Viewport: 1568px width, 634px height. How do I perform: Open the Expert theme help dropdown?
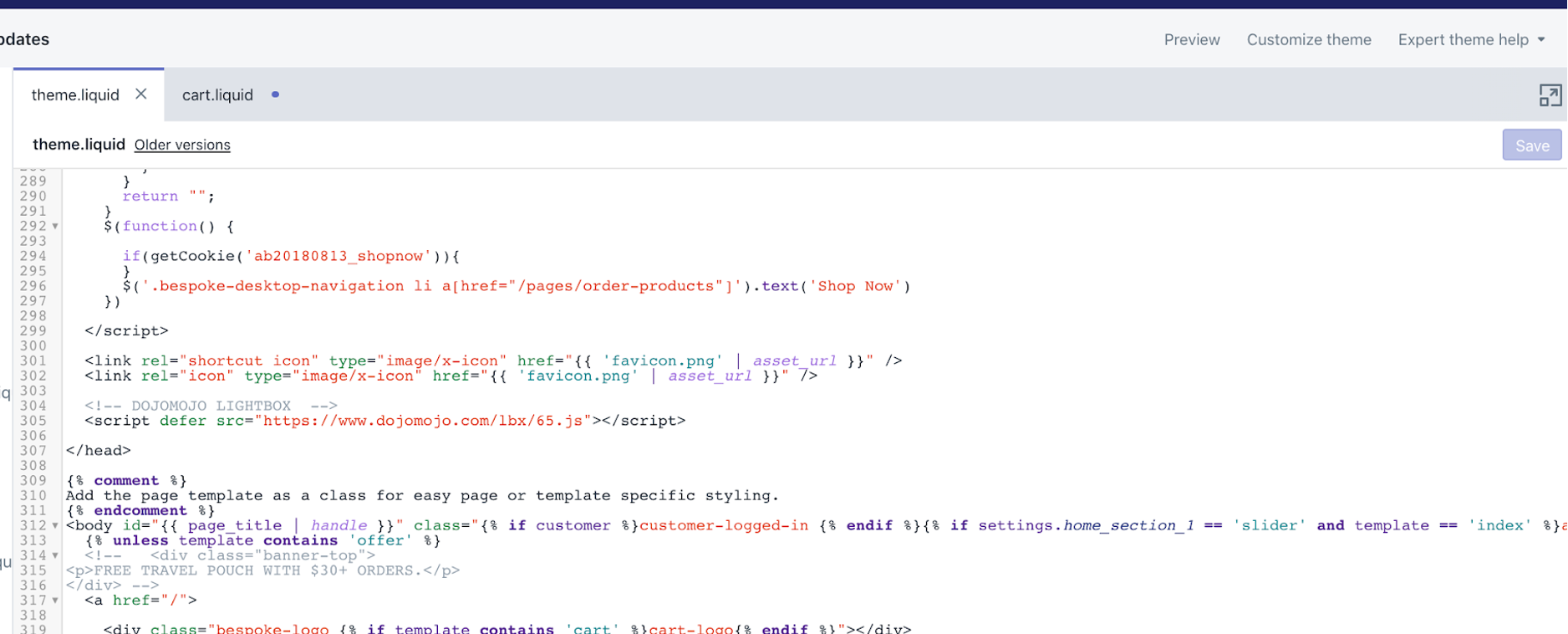coord(1471,39)
